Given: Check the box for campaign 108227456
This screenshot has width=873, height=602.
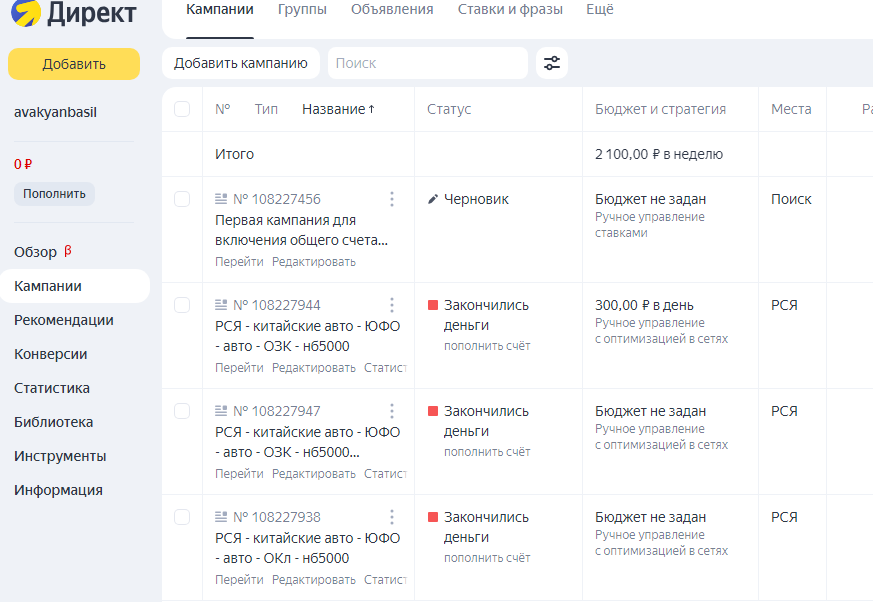Looking at the screenshot, I should 182,199.
